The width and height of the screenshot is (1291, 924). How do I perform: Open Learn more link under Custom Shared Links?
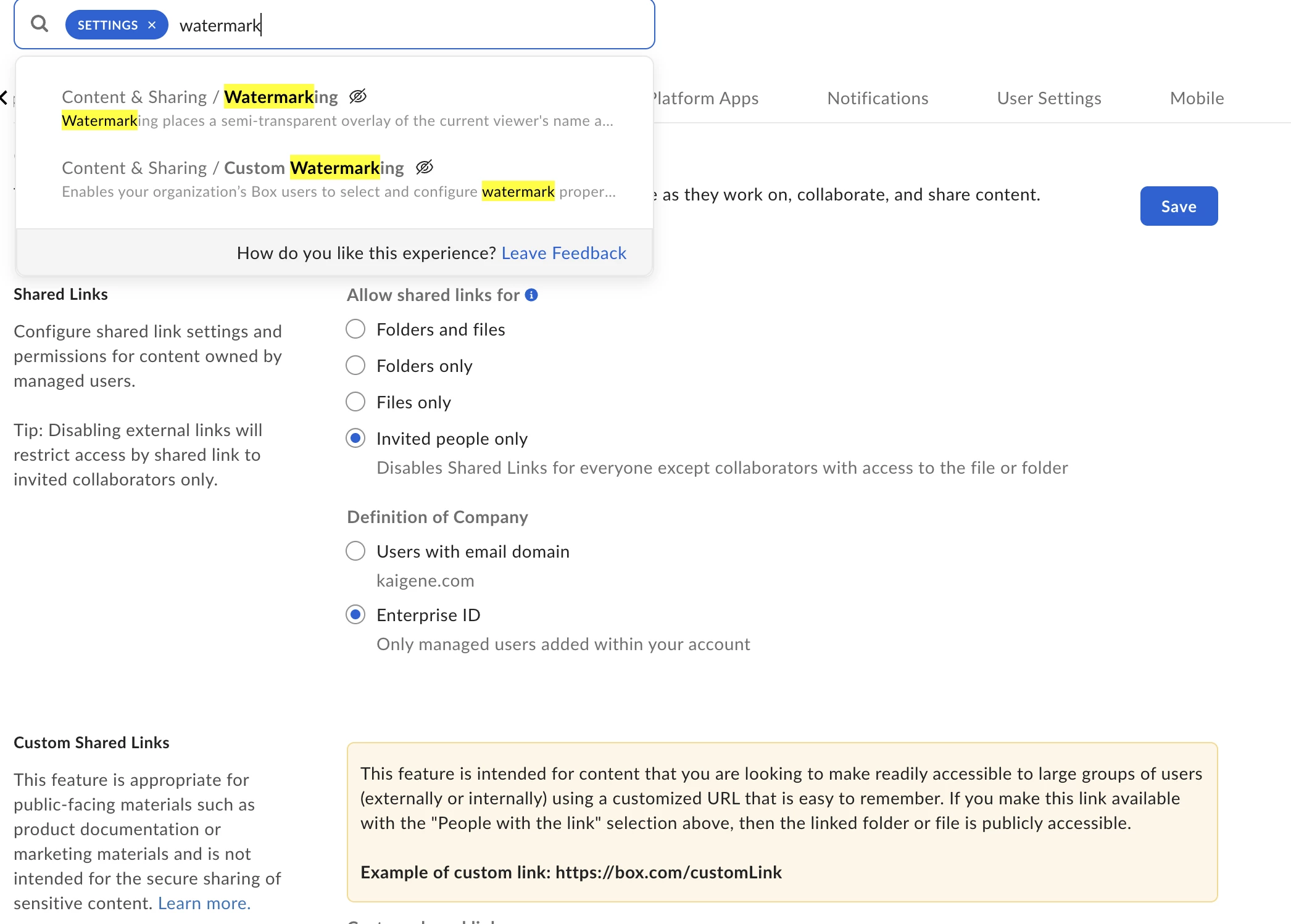tap(204, 903)
